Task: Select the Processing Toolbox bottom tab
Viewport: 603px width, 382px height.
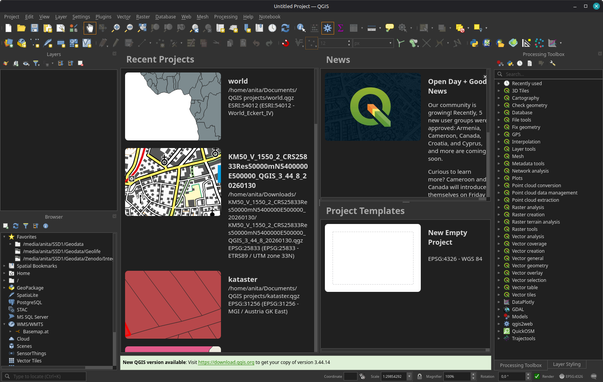Action: pyautogui.click(x=521, y=365)
